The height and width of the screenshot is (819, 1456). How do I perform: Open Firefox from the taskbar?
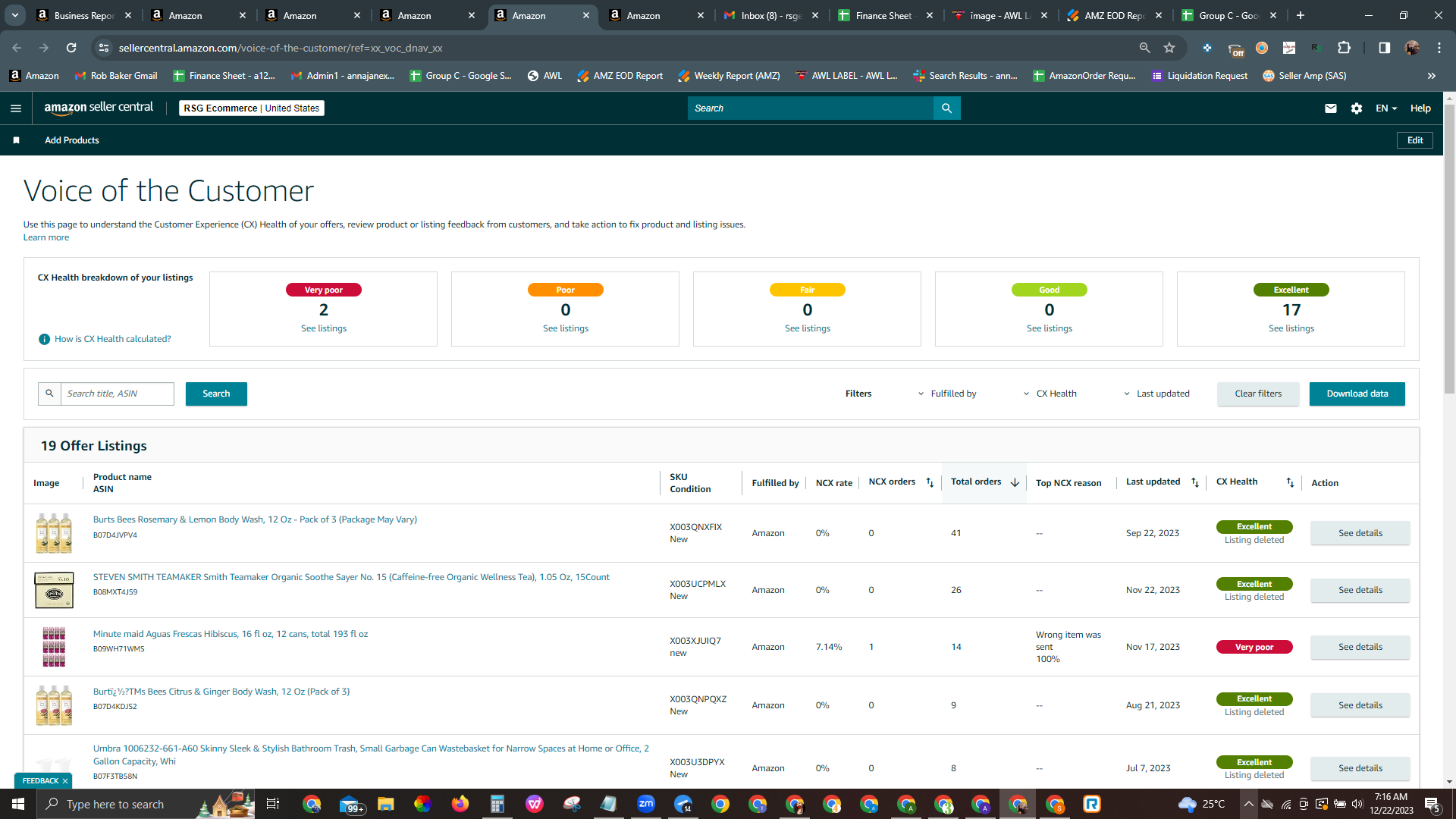pos(460,804)
